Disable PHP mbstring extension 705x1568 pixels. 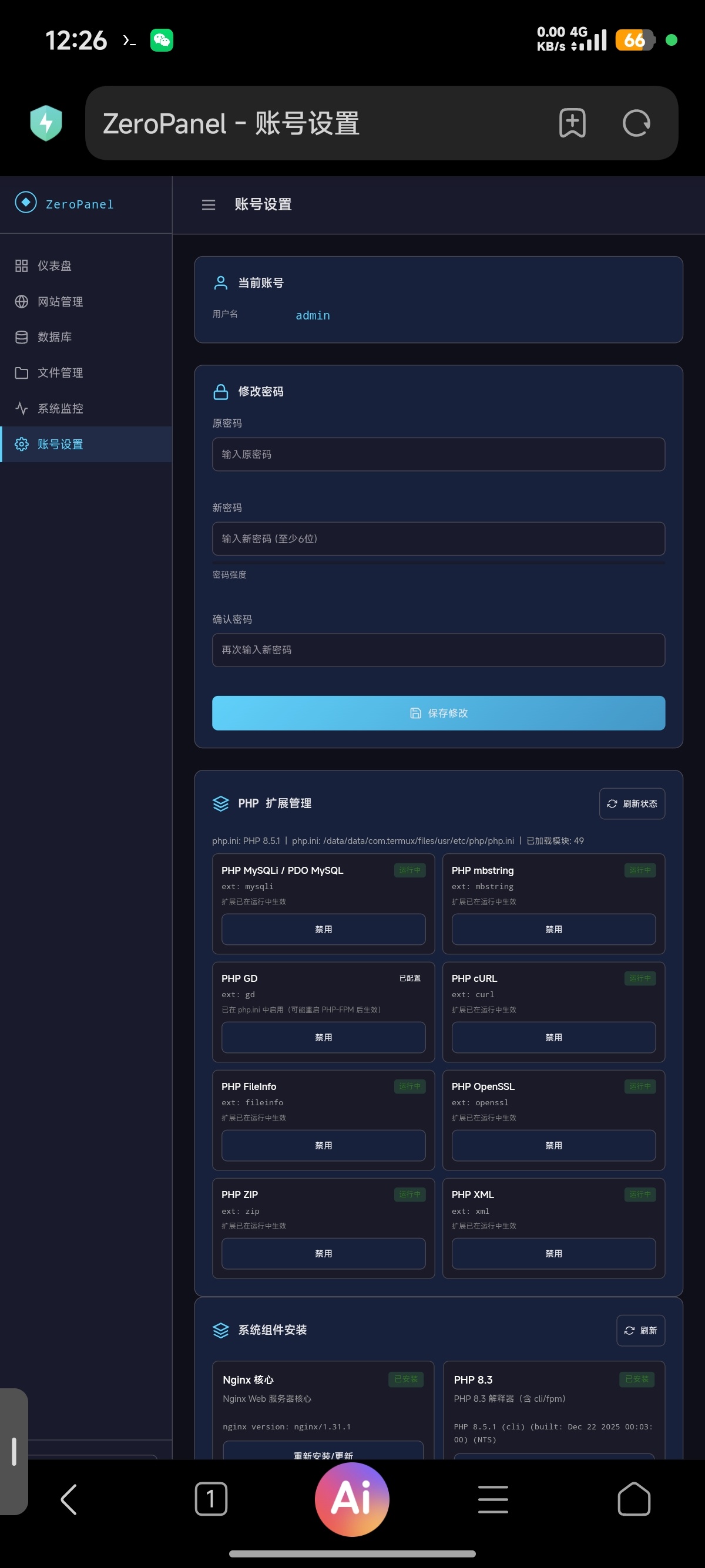553,929
